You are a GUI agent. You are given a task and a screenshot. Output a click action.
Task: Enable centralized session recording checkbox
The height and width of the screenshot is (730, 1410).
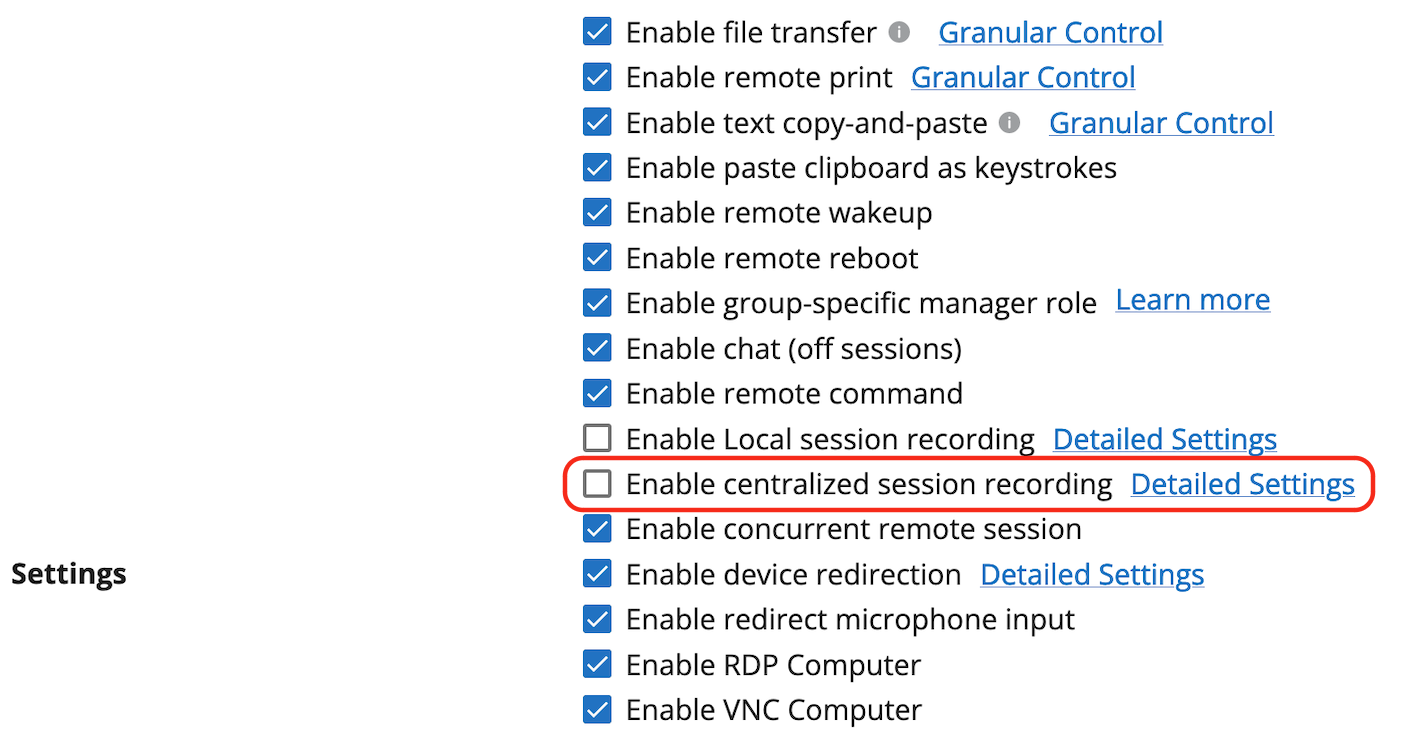pyautogui.click(x=597, y=484)
